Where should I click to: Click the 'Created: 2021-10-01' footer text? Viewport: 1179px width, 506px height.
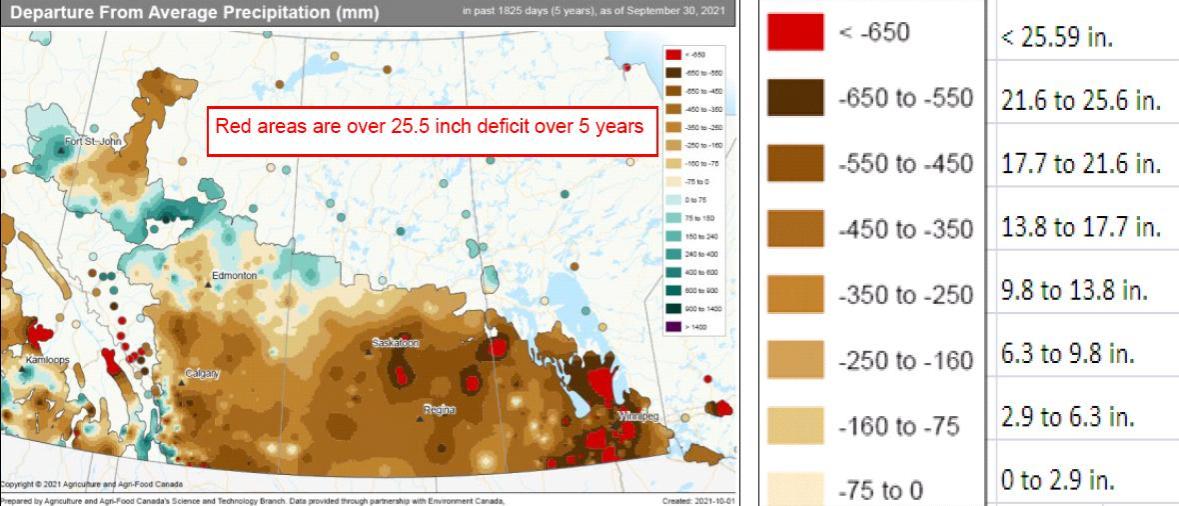[x=699, y=500]
